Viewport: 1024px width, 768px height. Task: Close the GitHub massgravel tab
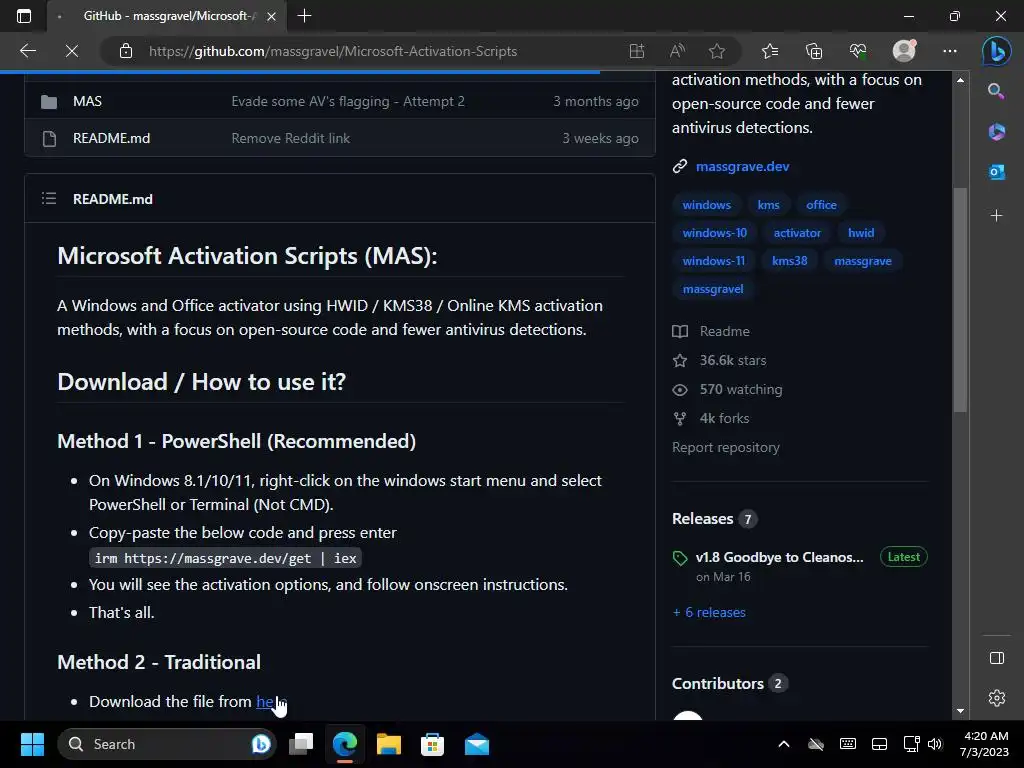[x=272, y=16]
